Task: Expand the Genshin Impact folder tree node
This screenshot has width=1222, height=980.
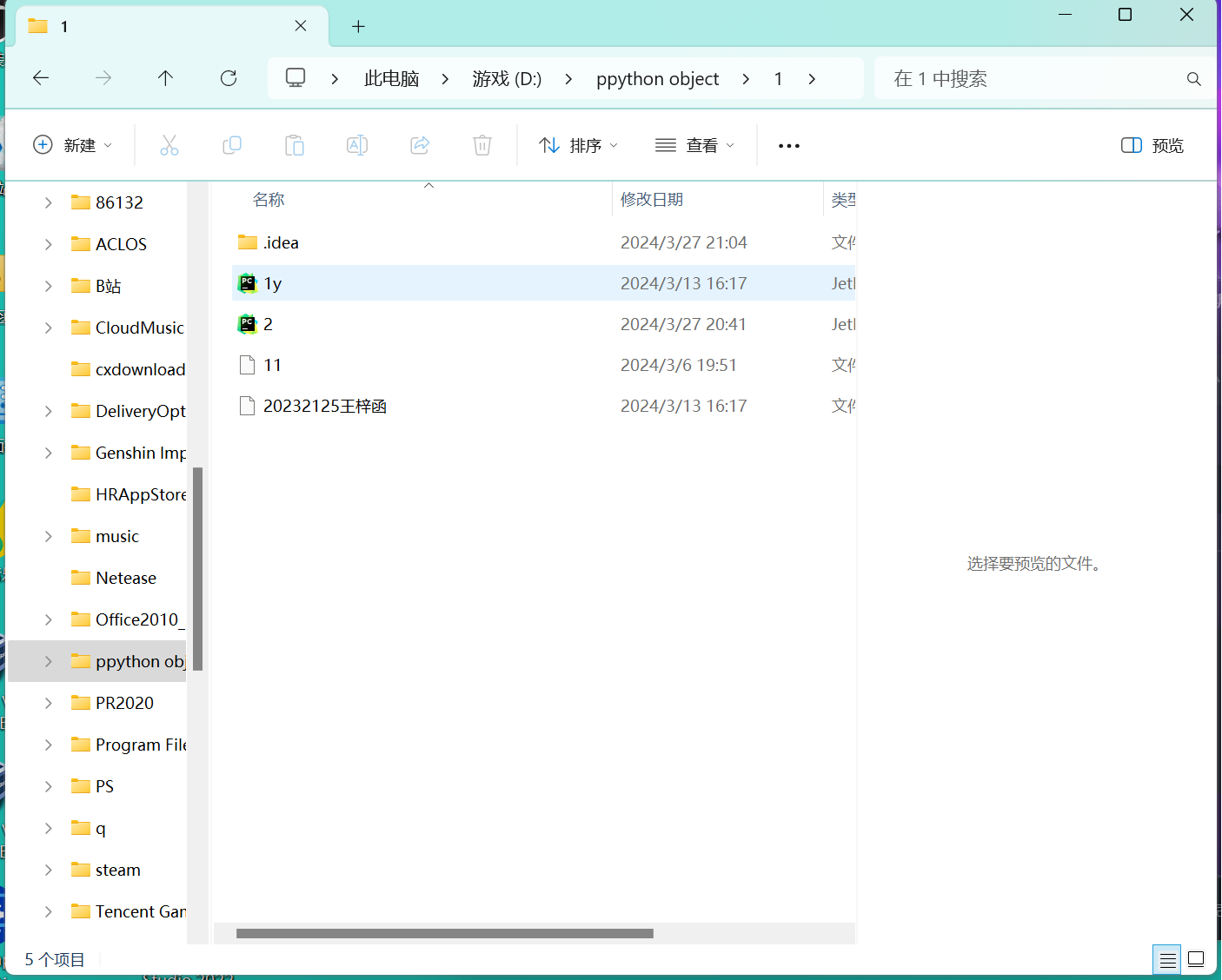Action: 49,453
